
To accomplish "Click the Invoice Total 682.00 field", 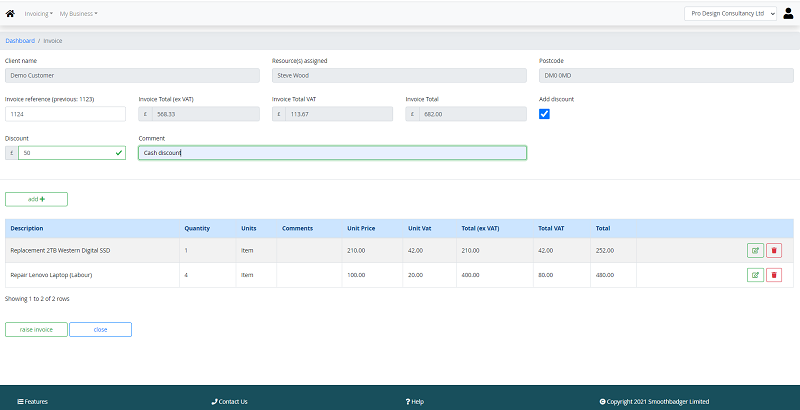I will coord(472,114).
